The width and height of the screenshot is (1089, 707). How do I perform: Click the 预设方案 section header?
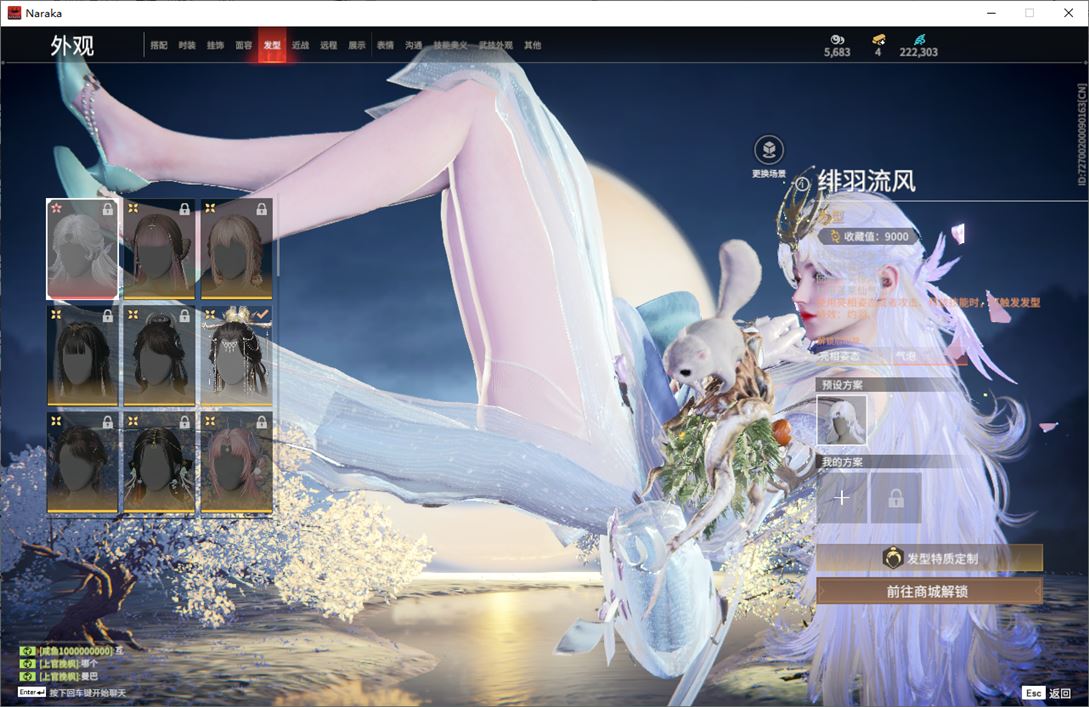tap(842, 384)
